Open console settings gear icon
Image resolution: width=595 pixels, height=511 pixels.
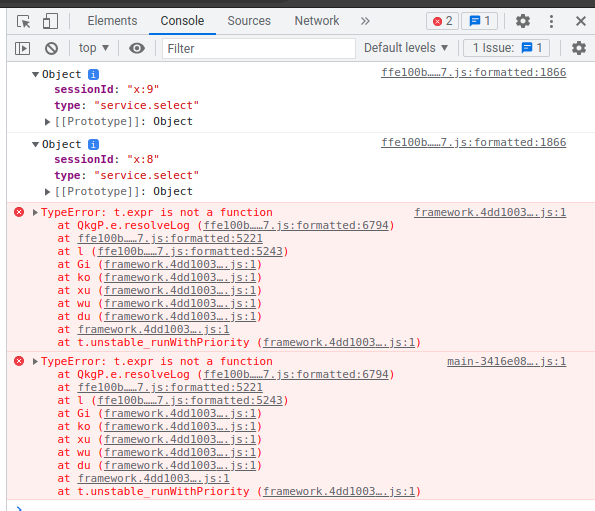pos(579,48)
